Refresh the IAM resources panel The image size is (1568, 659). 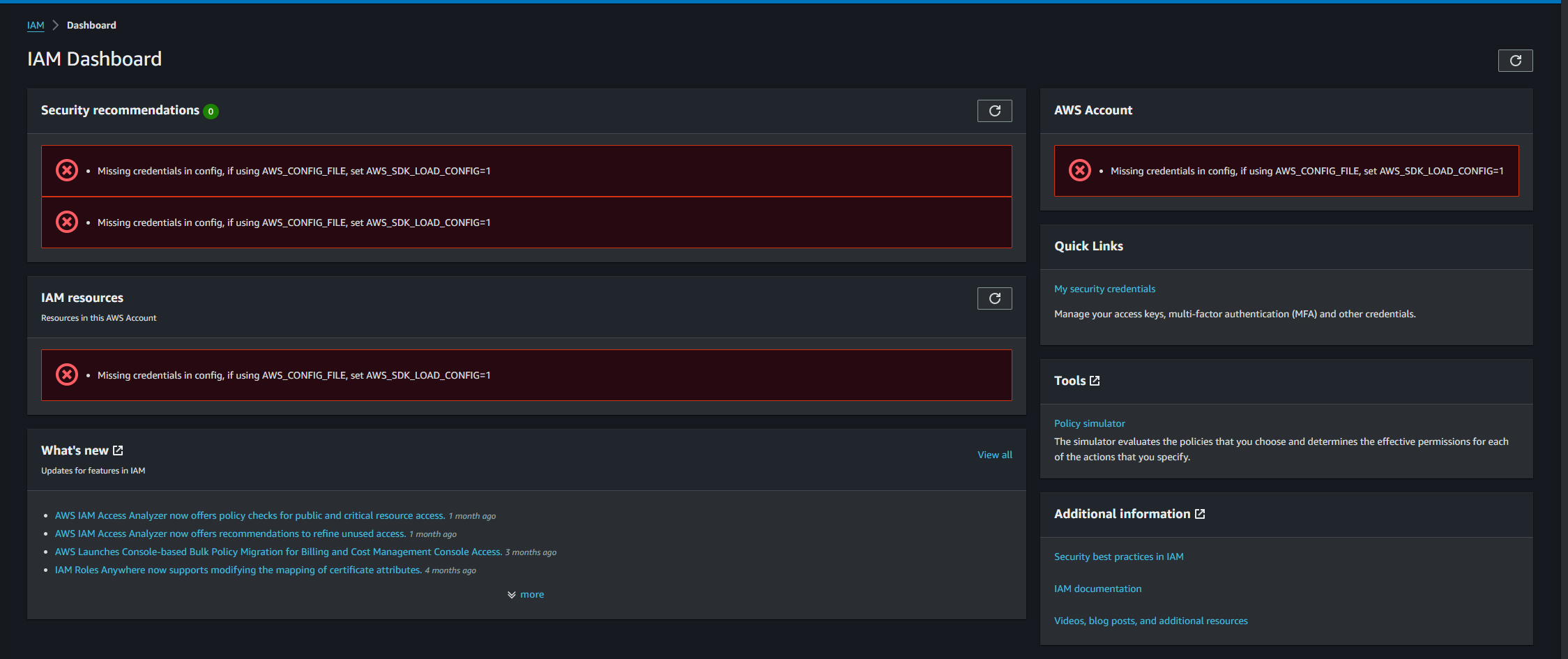tap(994, 298)
